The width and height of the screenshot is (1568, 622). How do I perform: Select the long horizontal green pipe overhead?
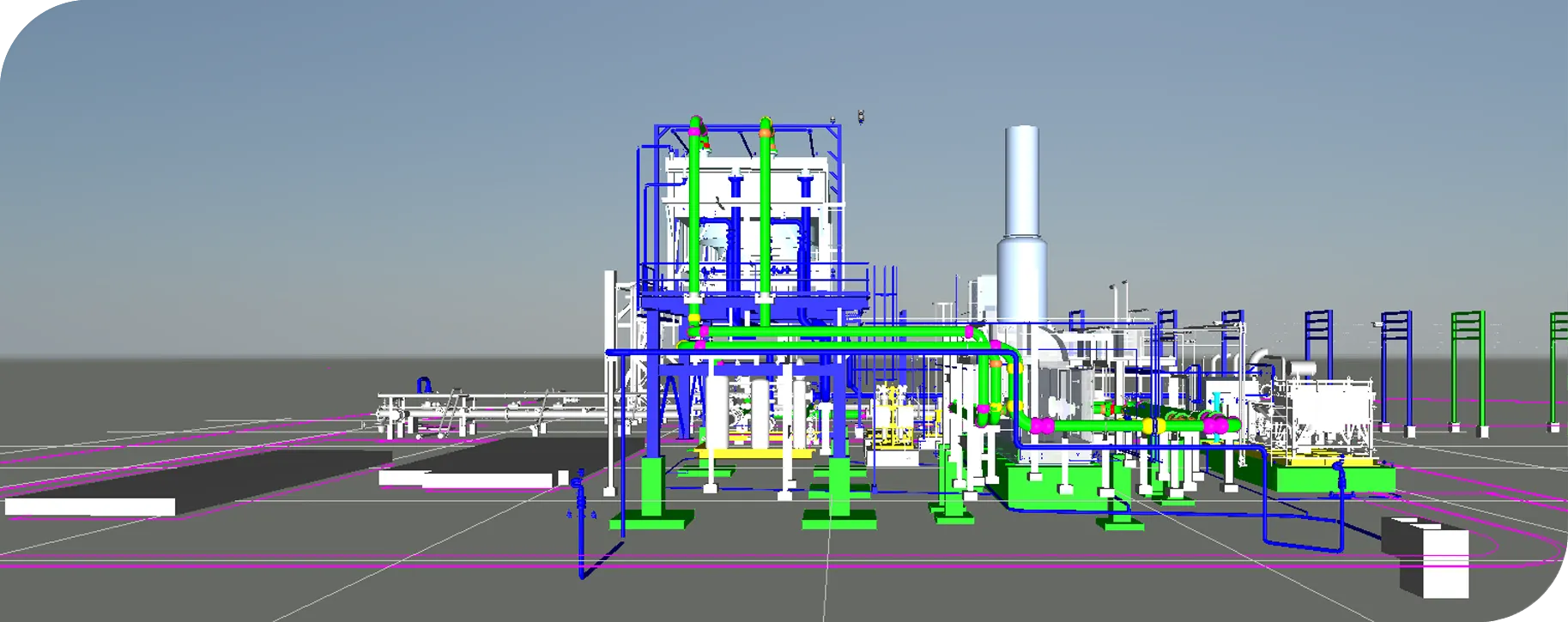837,332
